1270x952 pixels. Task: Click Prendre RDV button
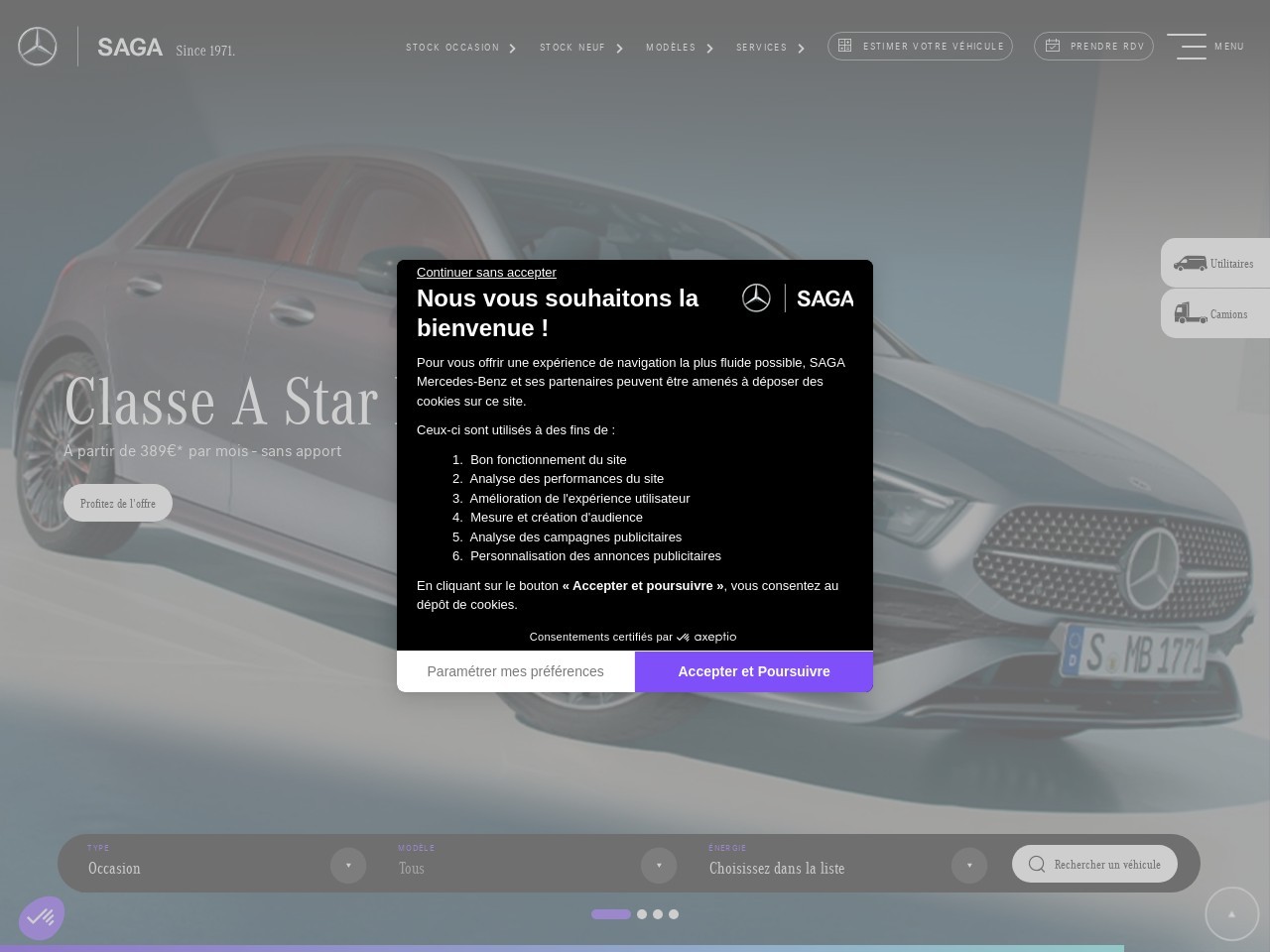coord(1093,46)
